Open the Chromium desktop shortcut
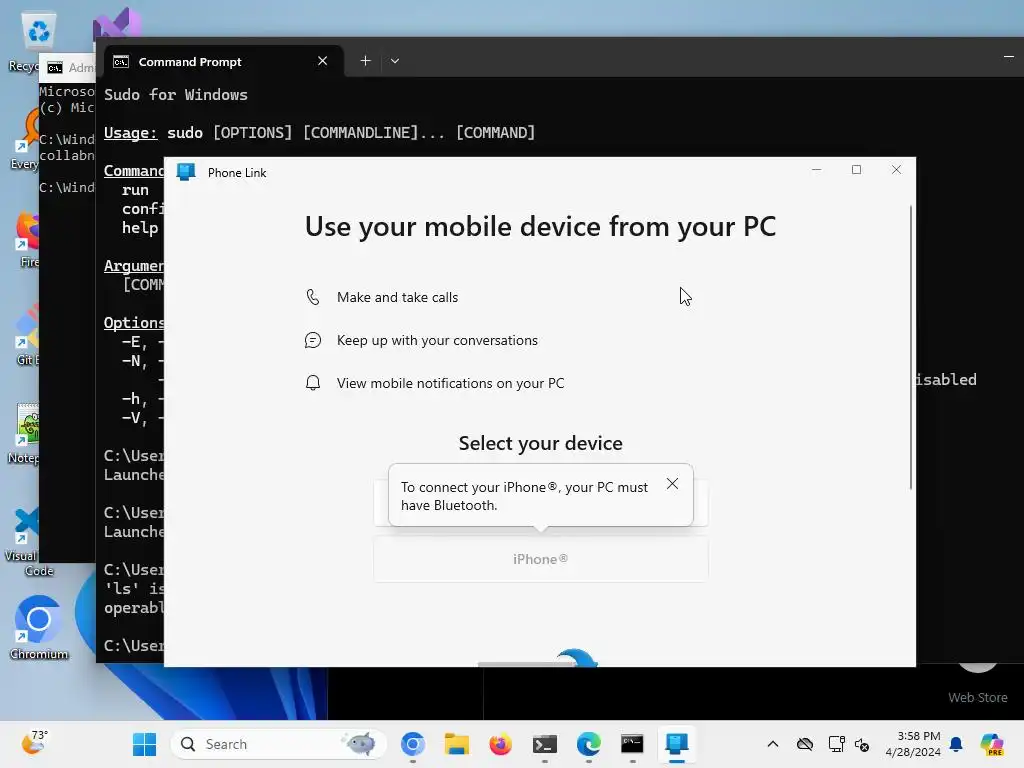Screen dimensions: 1024x768 [39, 627]
